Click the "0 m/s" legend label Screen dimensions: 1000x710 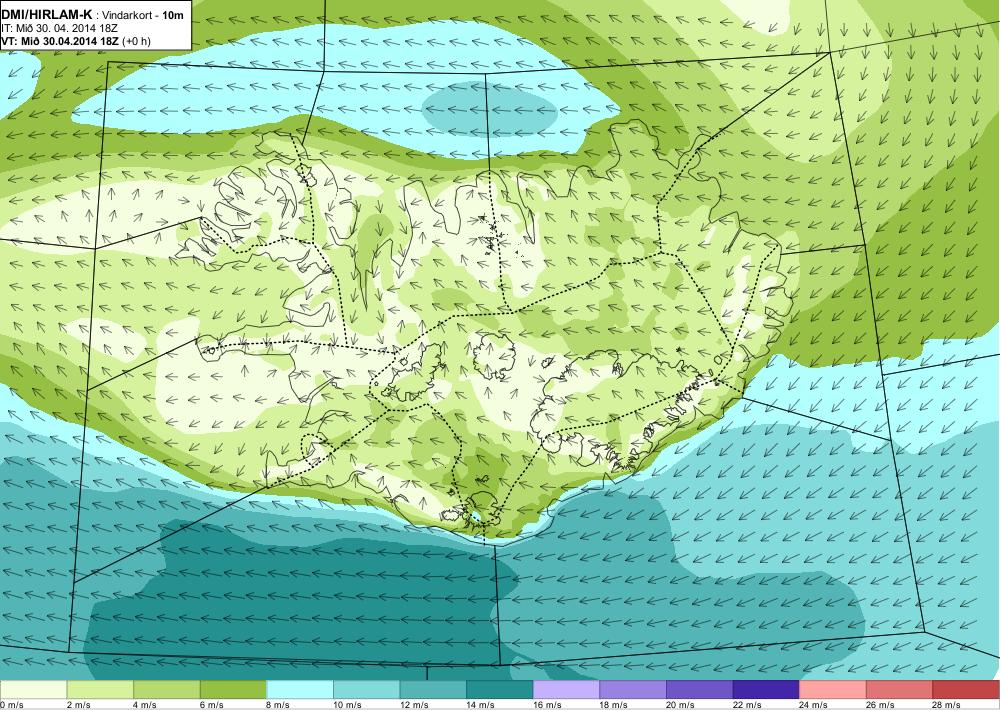tap(11, 705)
